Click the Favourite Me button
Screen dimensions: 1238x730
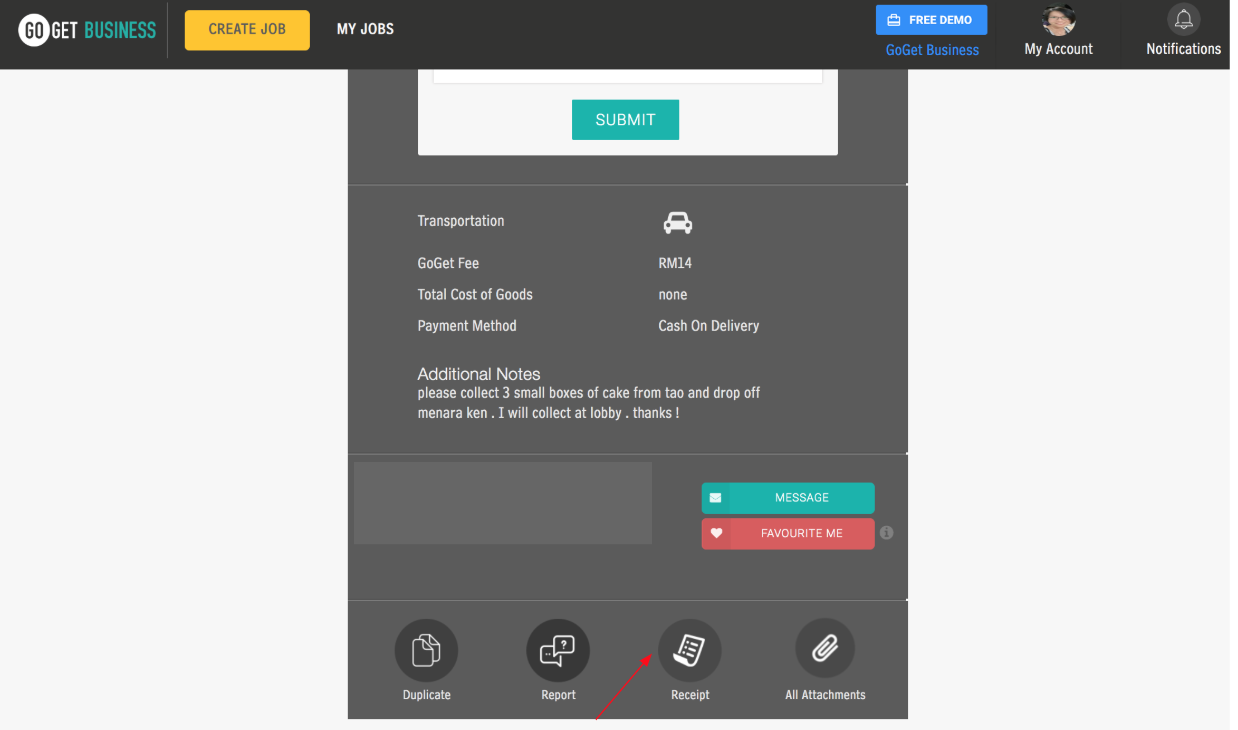pos(788,533)
